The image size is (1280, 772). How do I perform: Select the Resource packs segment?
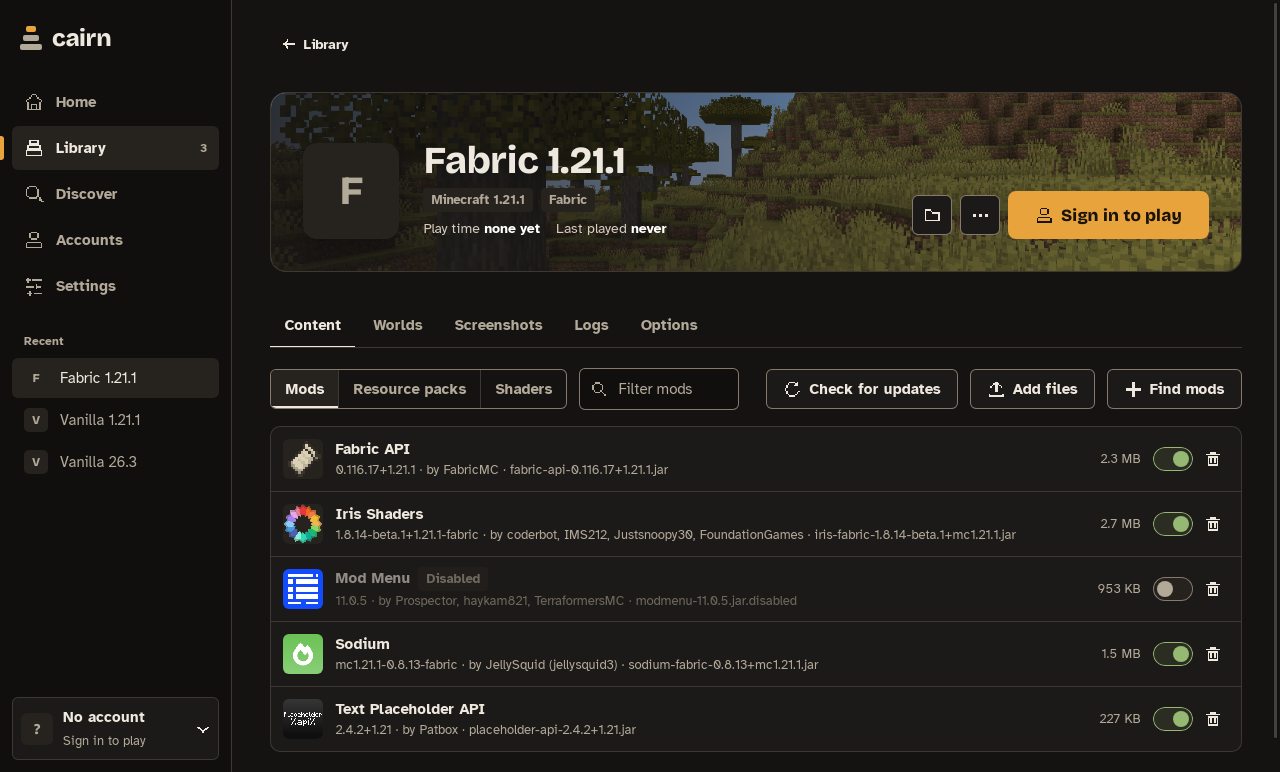click(410, 389)
